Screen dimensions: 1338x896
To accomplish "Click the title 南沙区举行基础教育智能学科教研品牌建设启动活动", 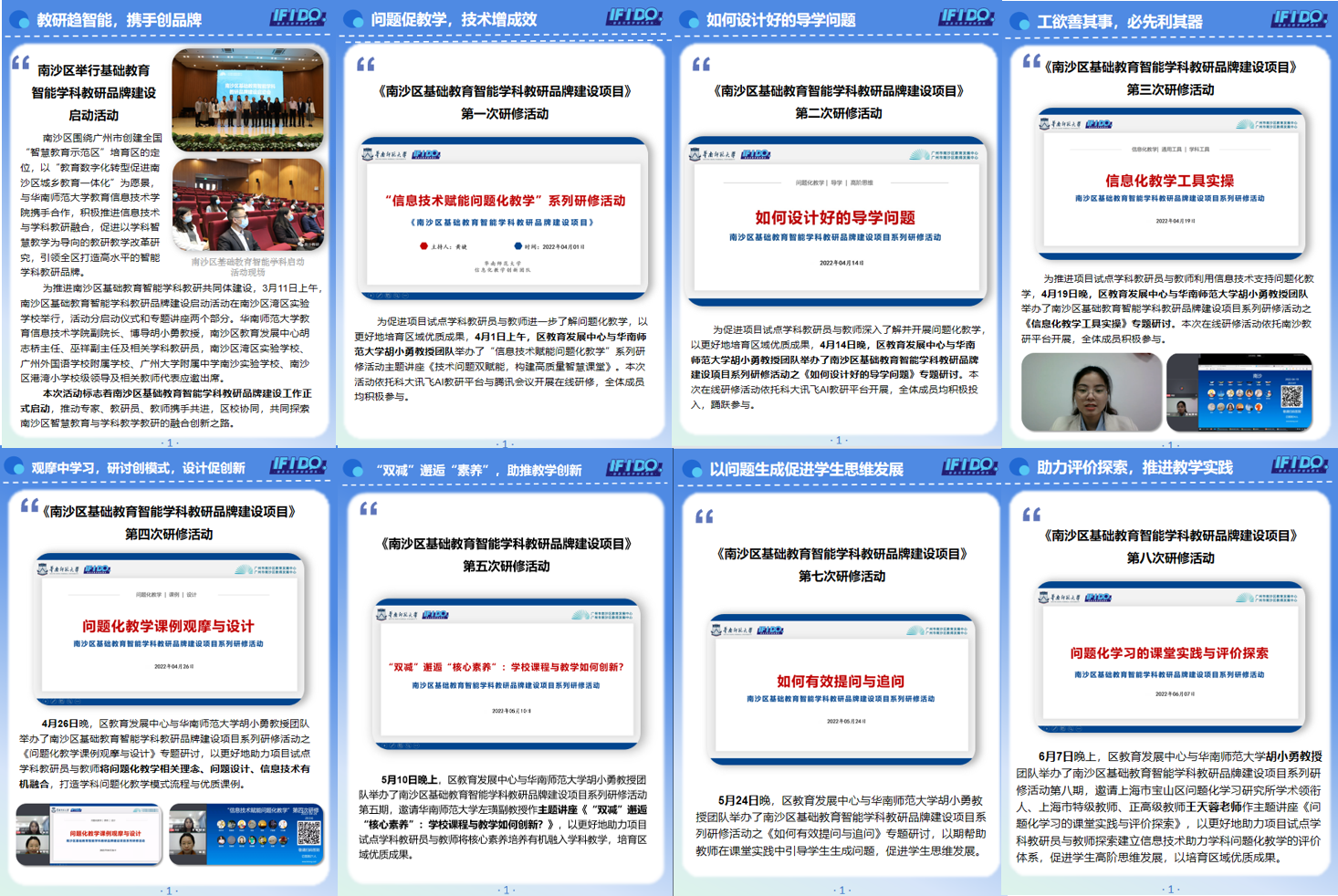I will coord(94,92).
